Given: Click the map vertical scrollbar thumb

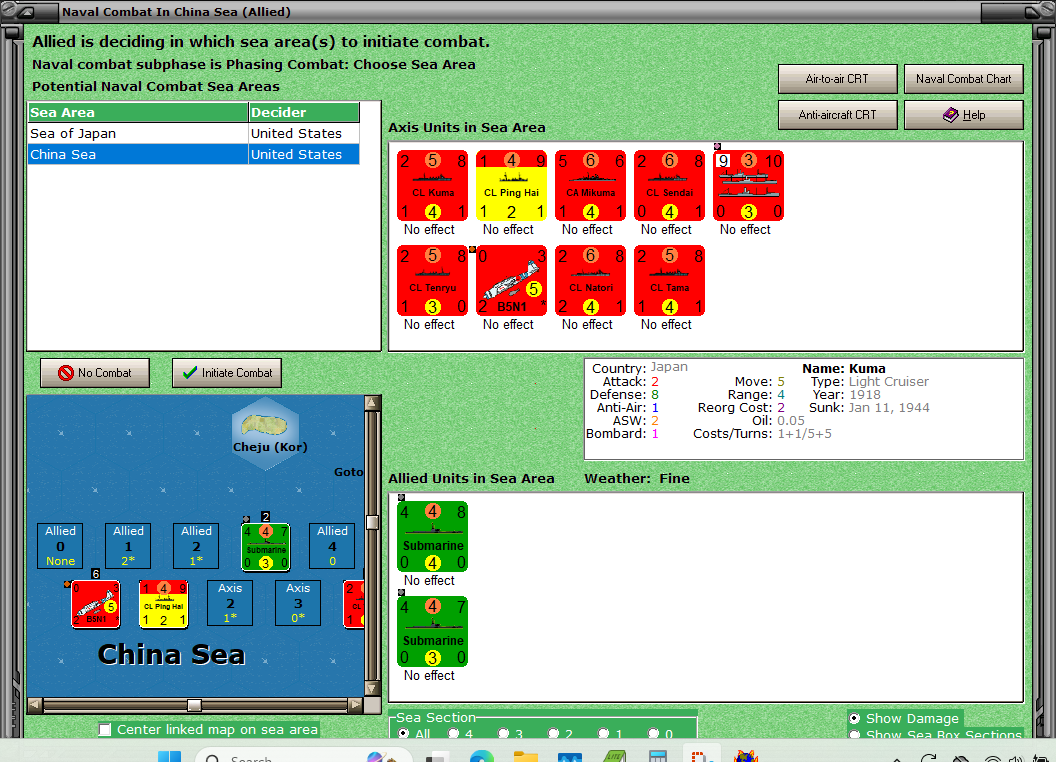Looking at the screenshot, I should 372,522.
